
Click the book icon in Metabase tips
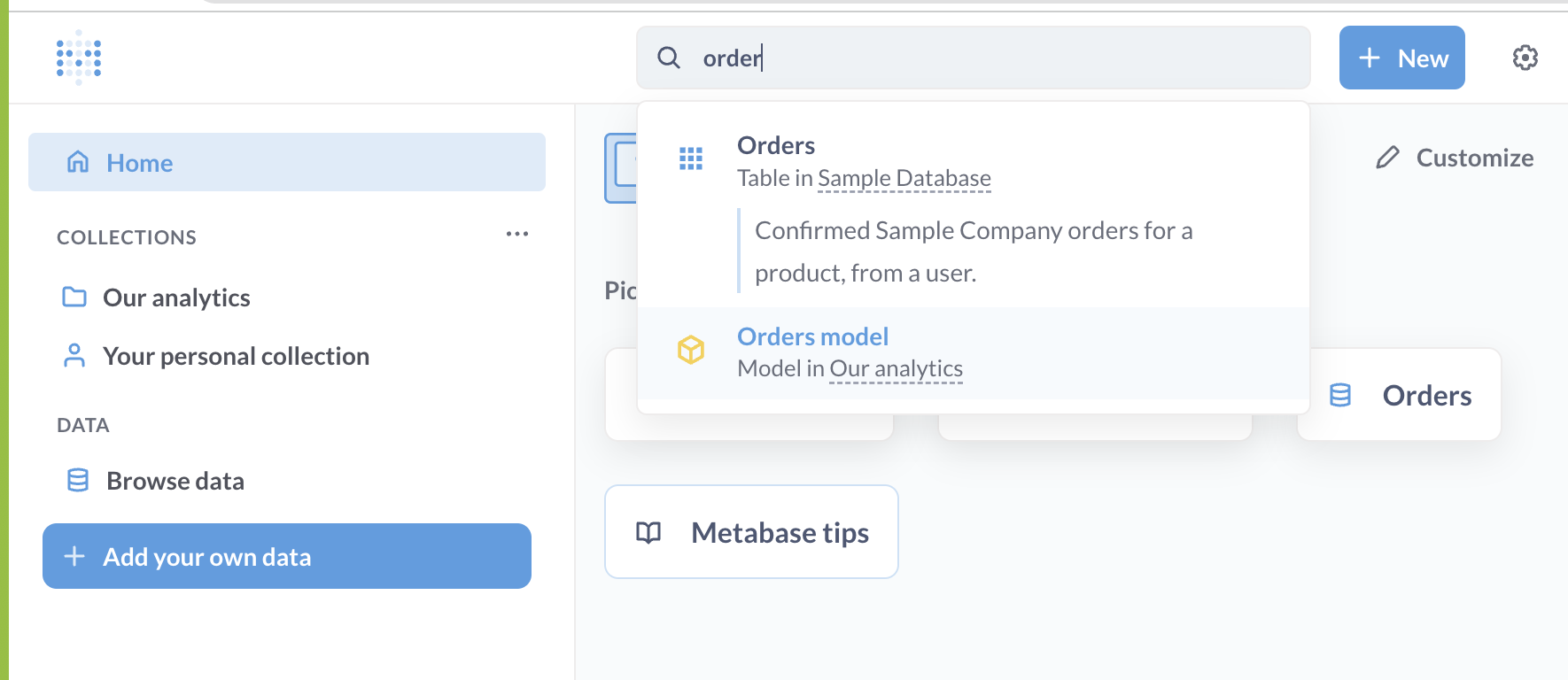point(647,532)
